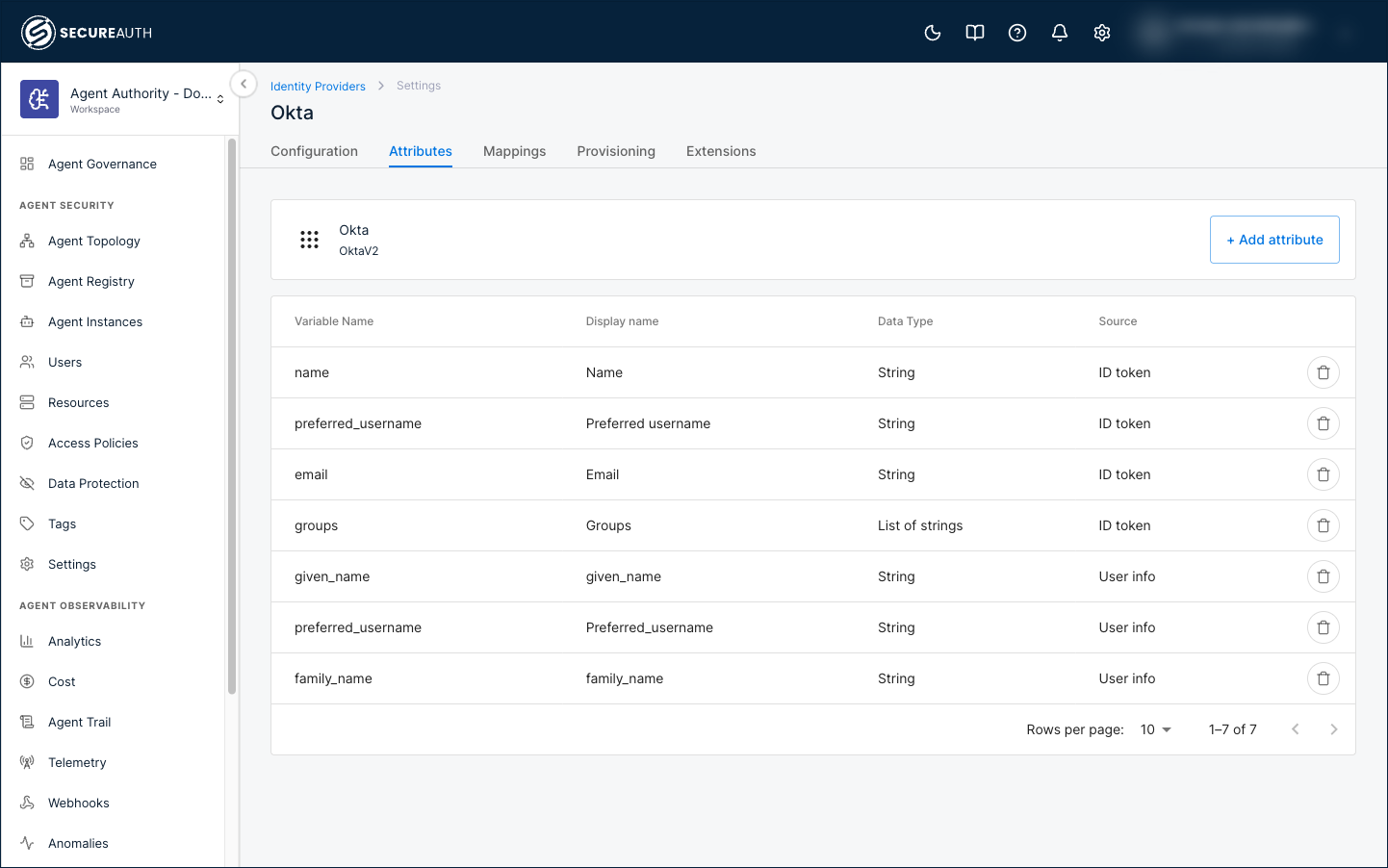Delete the given_name attribute
The height and width of the screenshot is (868, 1388).
1324,576
